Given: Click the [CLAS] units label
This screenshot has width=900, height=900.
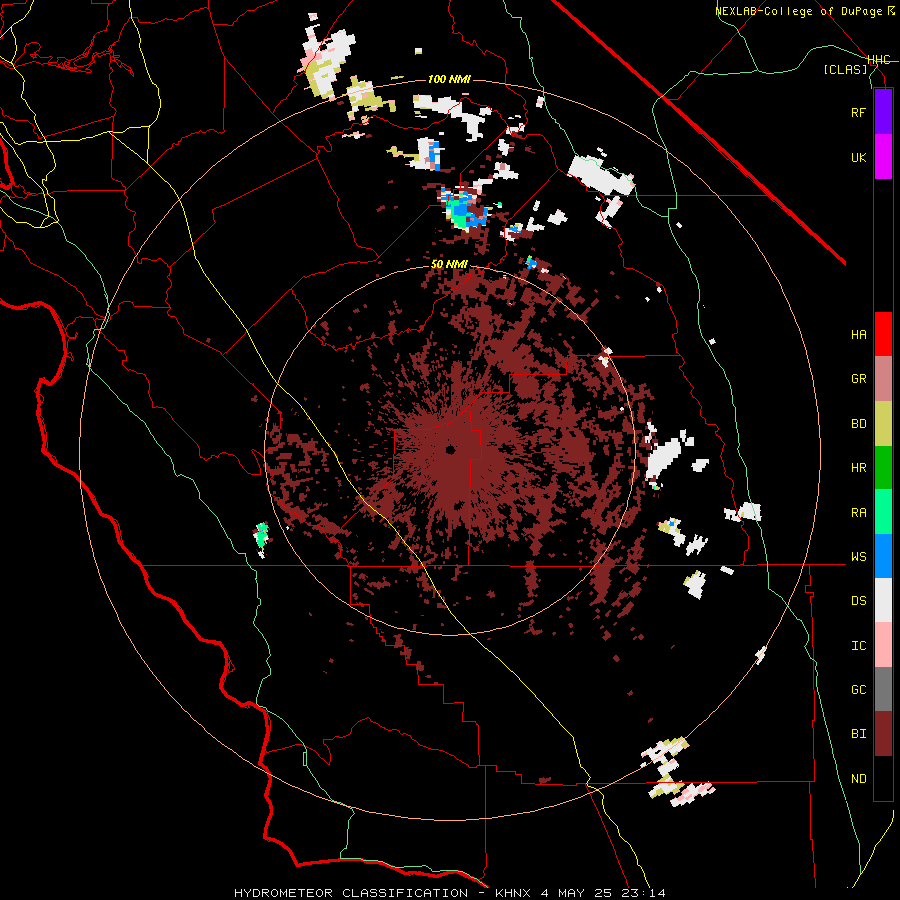Looking at the screenshot, I should click(845, 70).
